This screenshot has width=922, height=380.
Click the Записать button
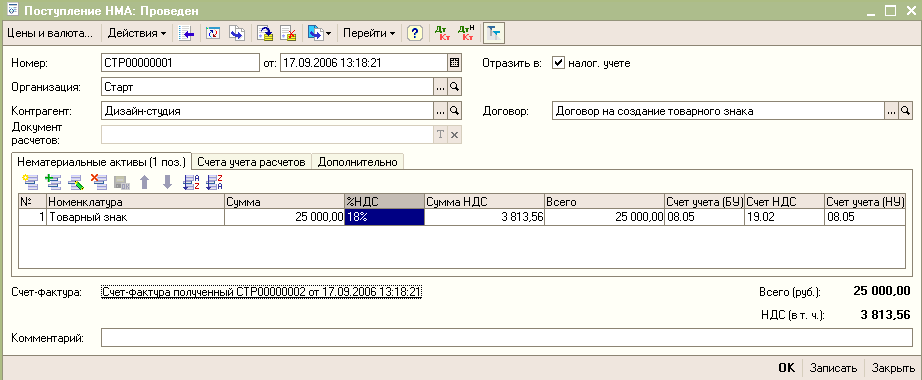[x=833, y=368]
